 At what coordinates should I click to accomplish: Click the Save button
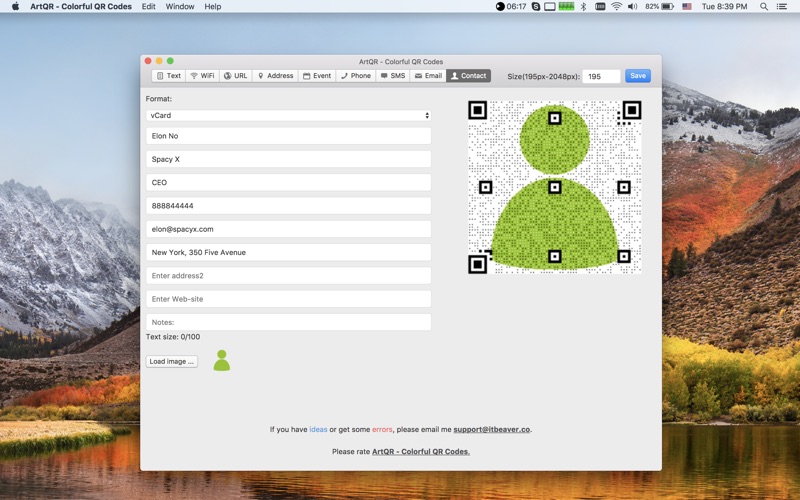638,76
